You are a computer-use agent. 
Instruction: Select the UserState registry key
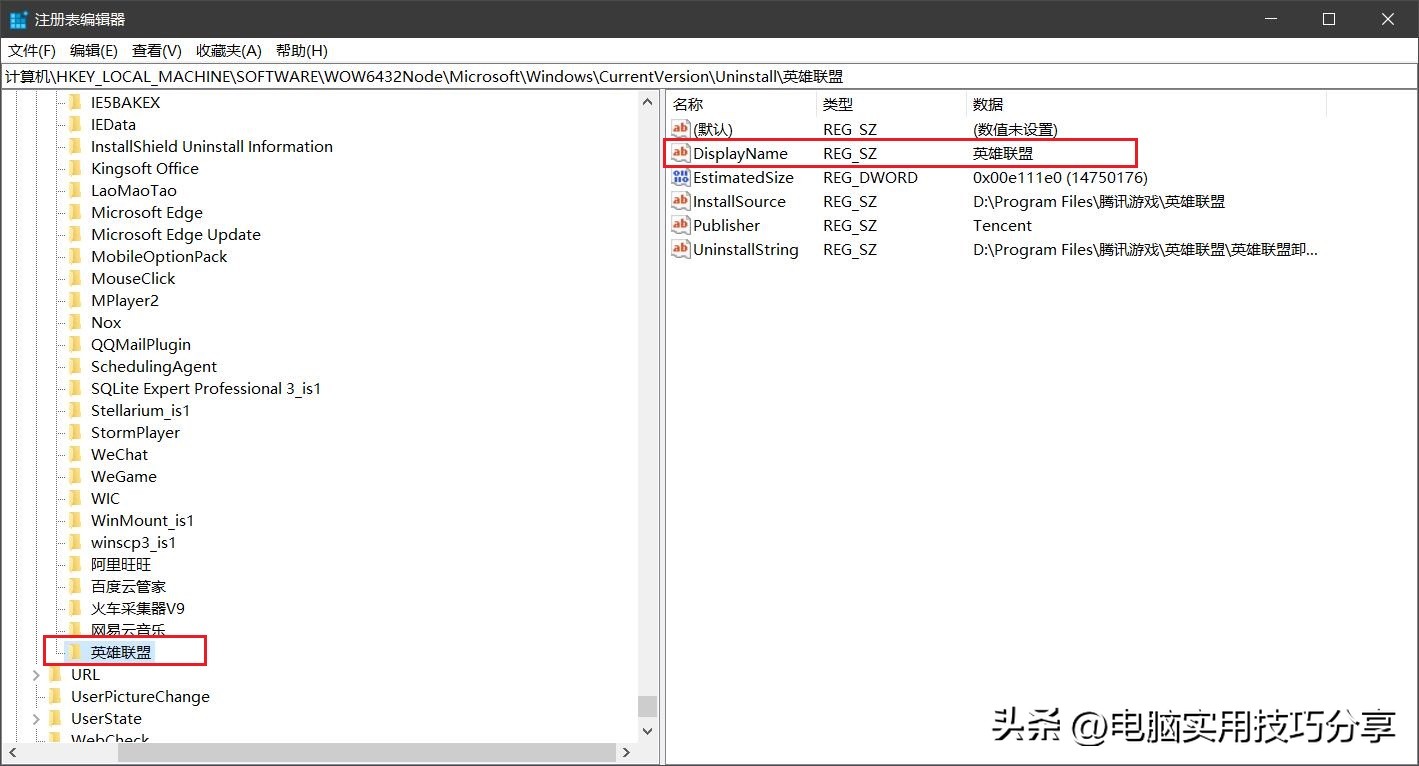pos(106,718)
